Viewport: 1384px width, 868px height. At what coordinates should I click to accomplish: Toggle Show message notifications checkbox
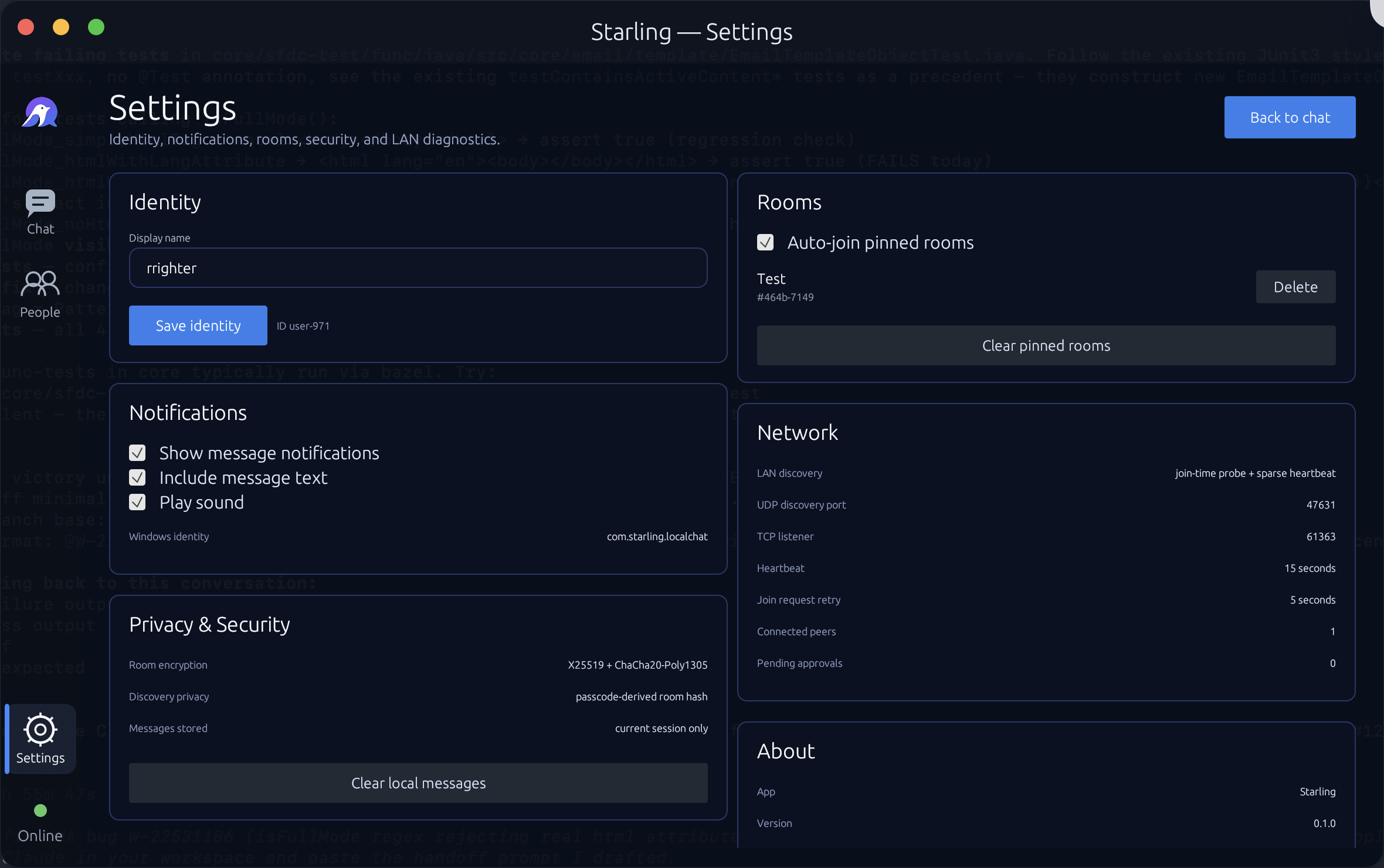(137, 453)
